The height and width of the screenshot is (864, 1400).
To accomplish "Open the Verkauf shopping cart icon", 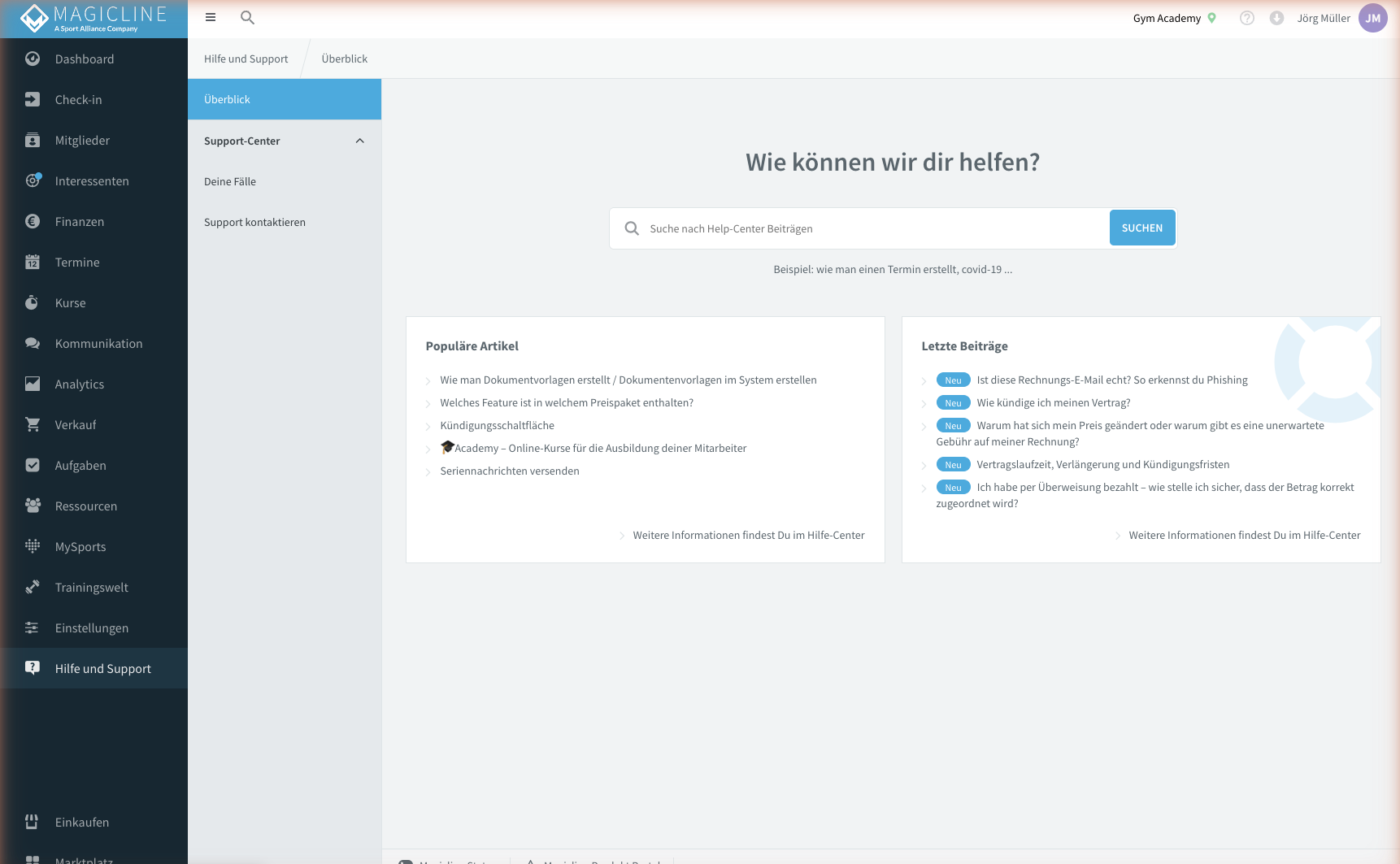I will [33, 424].
